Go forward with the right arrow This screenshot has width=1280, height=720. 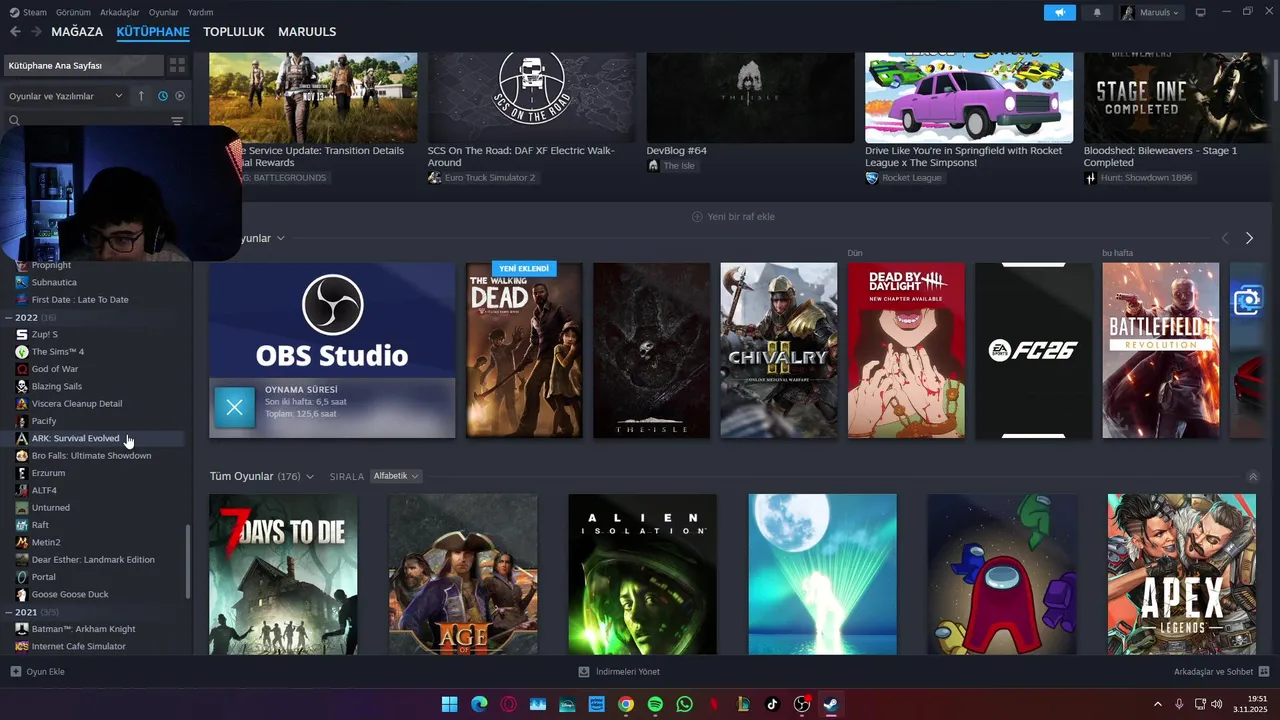tap(36, 32)
